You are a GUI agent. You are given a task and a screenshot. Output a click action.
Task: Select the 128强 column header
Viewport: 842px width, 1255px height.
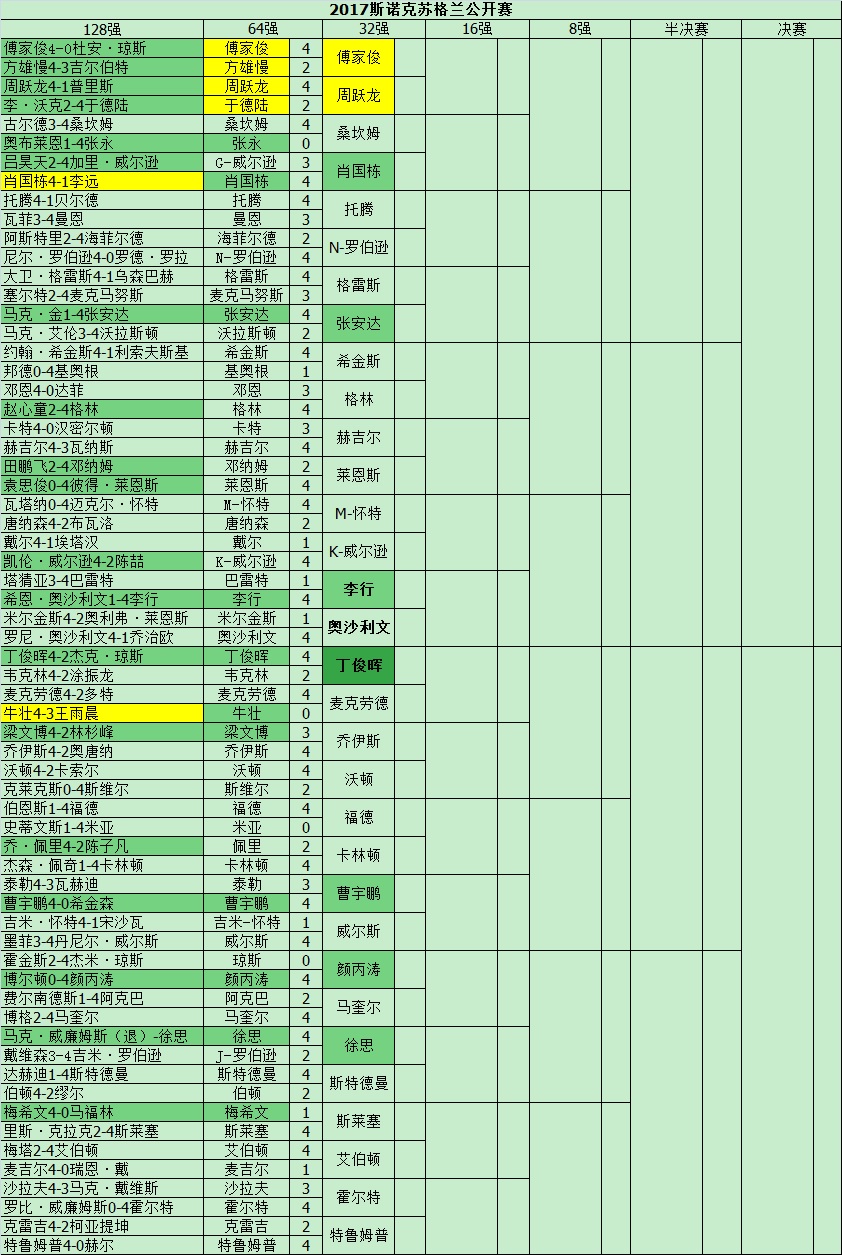101,29
